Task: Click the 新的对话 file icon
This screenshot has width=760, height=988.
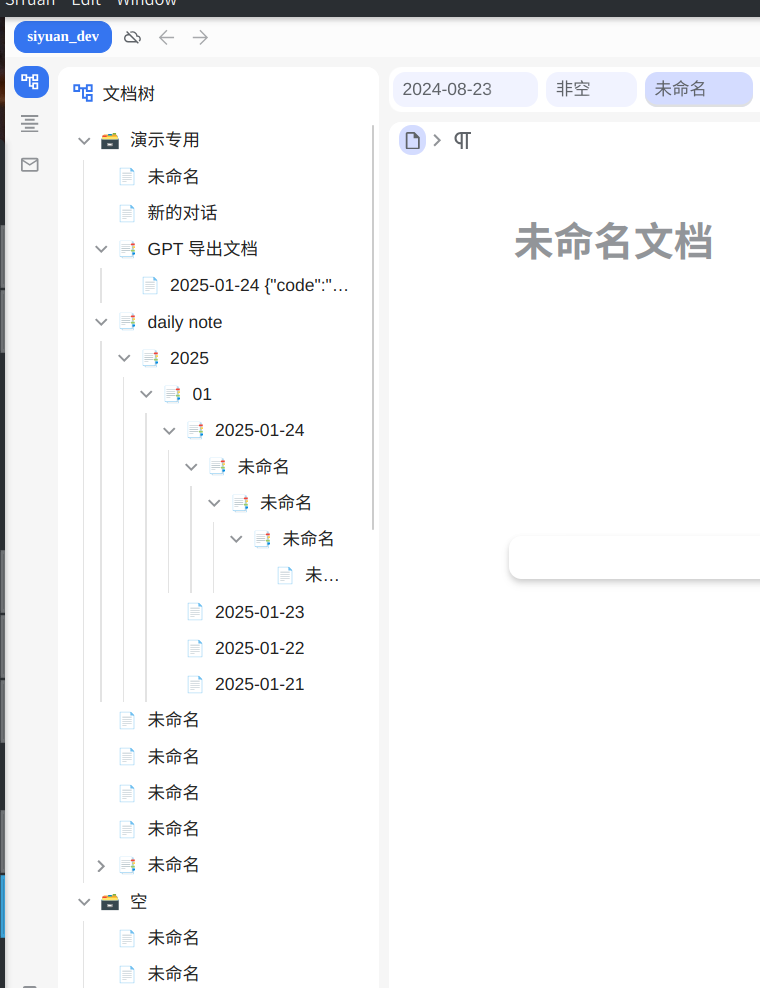Action: click(127, 213)
